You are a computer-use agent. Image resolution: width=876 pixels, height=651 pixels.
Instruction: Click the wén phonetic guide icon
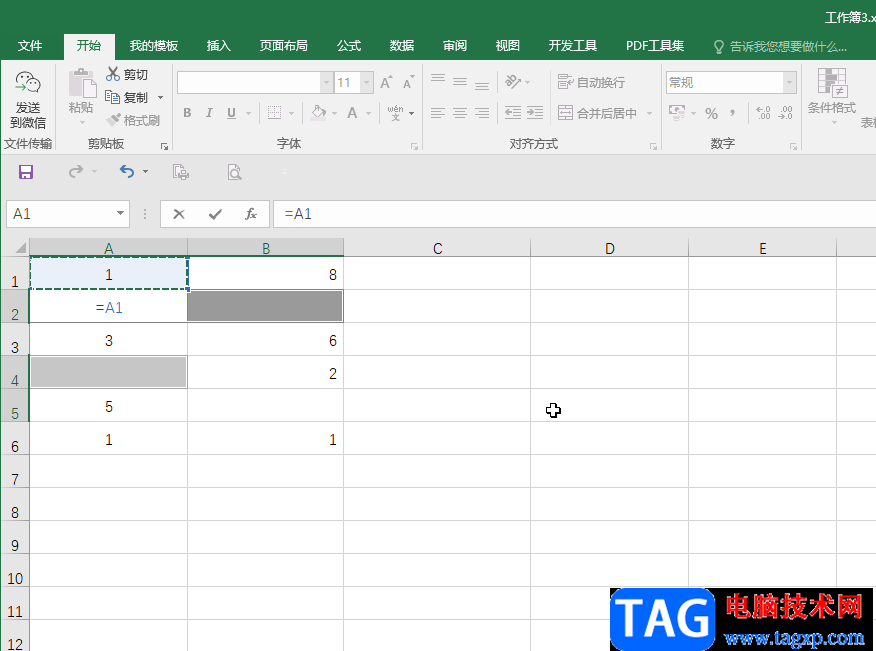pyautogui.click(x=396, y=113)
